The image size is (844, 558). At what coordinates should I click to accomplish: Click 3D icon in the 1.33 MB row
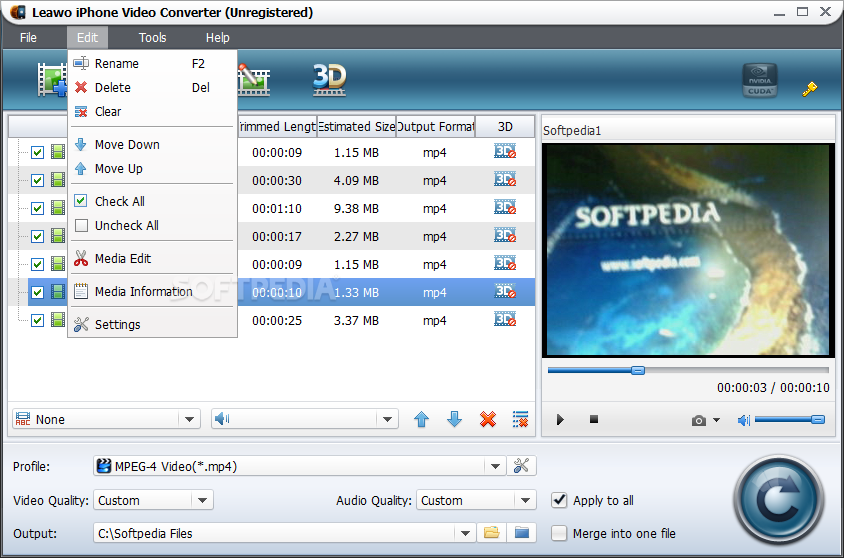tap(505, 292)
